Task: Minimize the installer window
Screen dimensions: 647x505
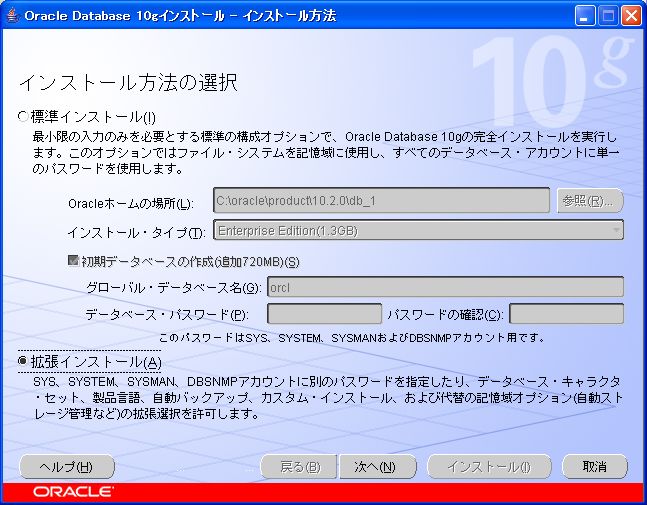Action: (584, 16)
